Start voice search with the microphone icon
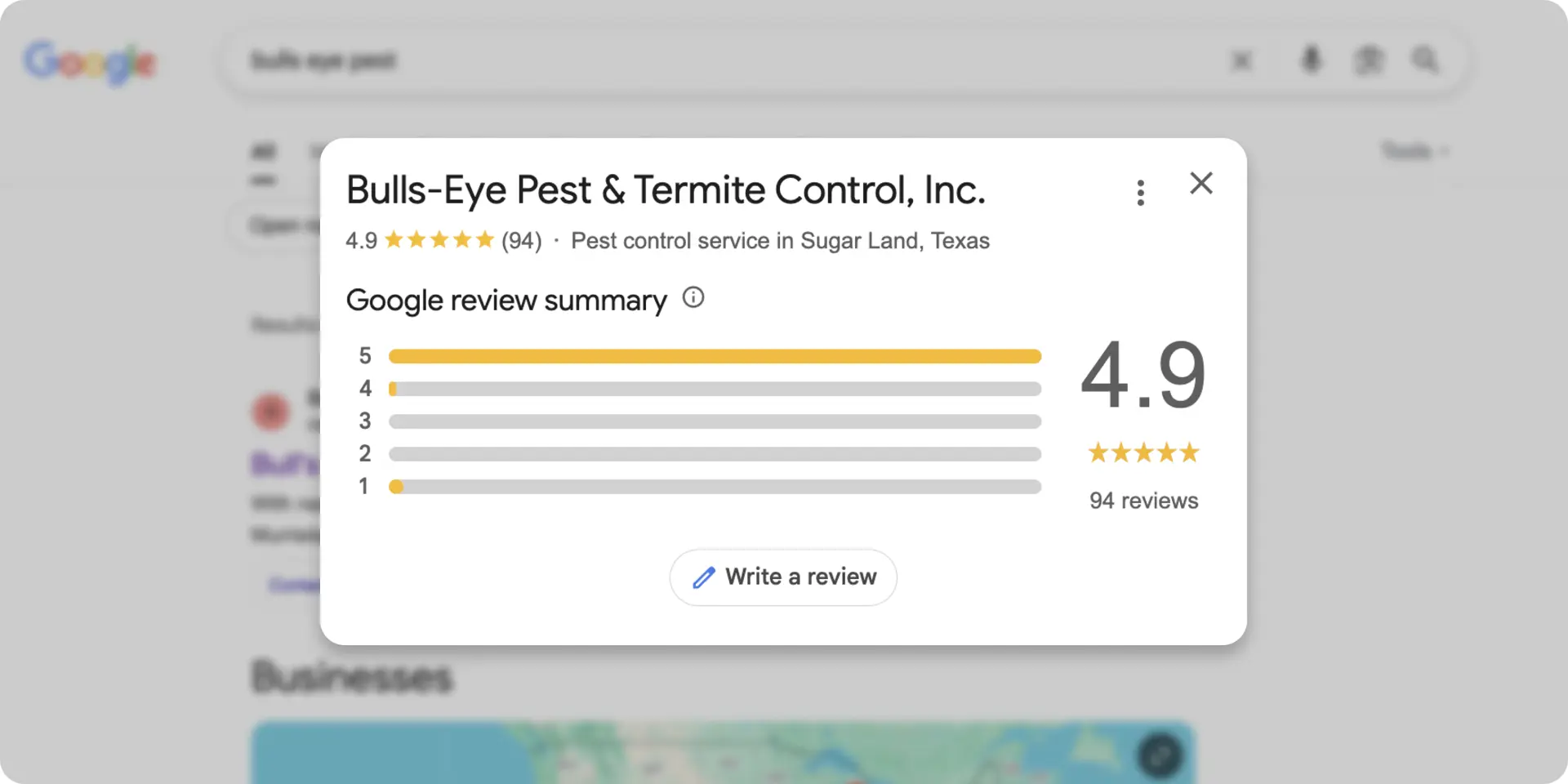Viewport: 1568px width, 784px height. 1311,60
